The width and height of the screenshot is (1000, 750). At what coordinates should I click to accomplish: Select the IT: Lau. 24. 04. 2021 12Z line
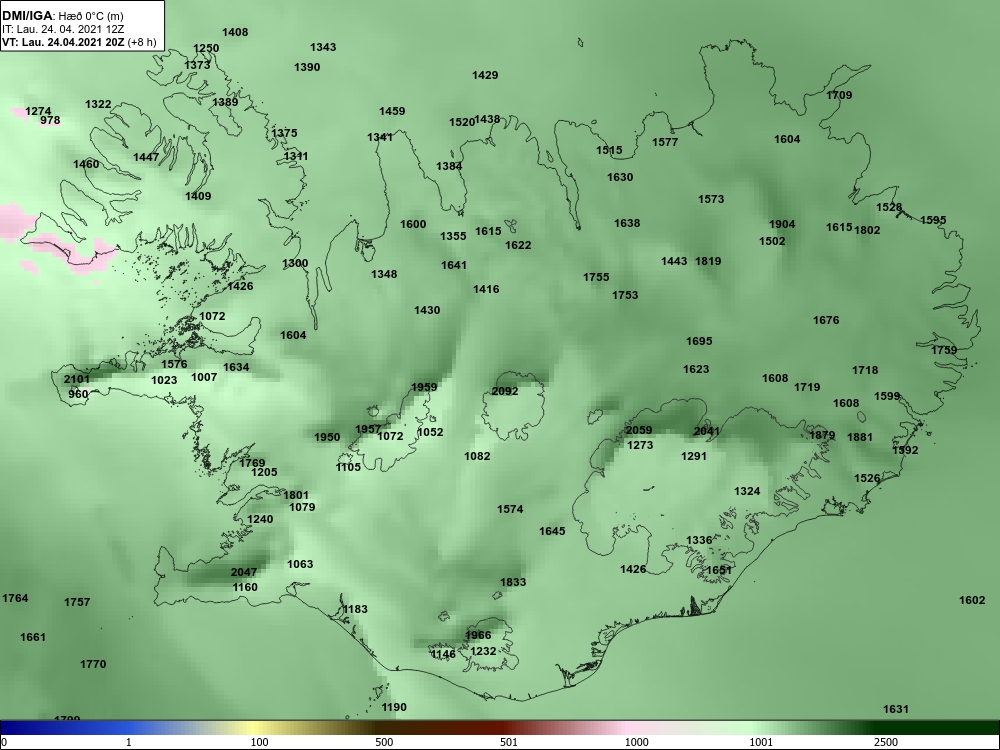(x=62, y=29)
